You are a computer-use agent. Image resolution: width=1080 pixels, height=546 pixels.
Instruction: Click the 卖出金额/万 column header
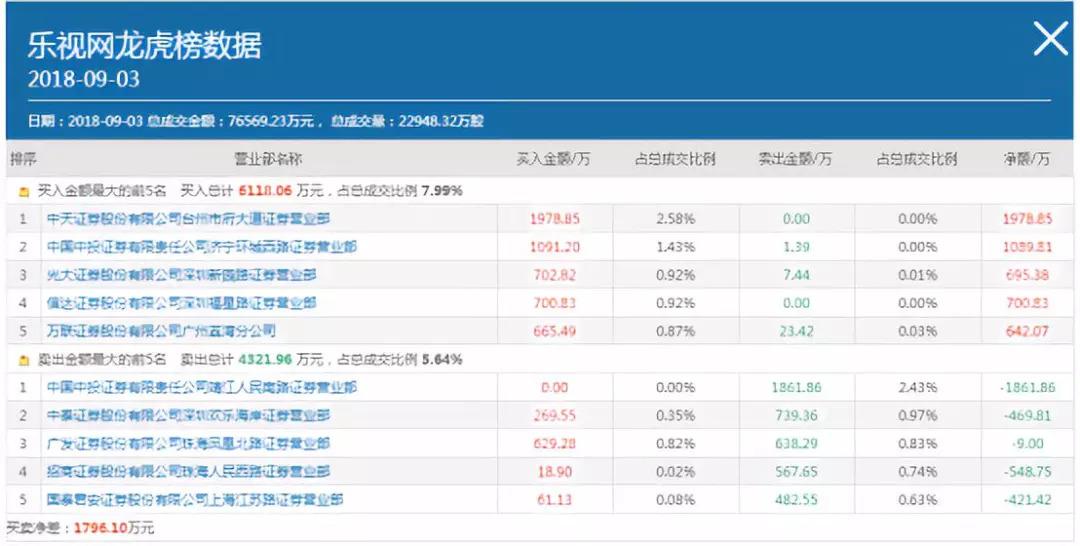(x=795, y=159)
